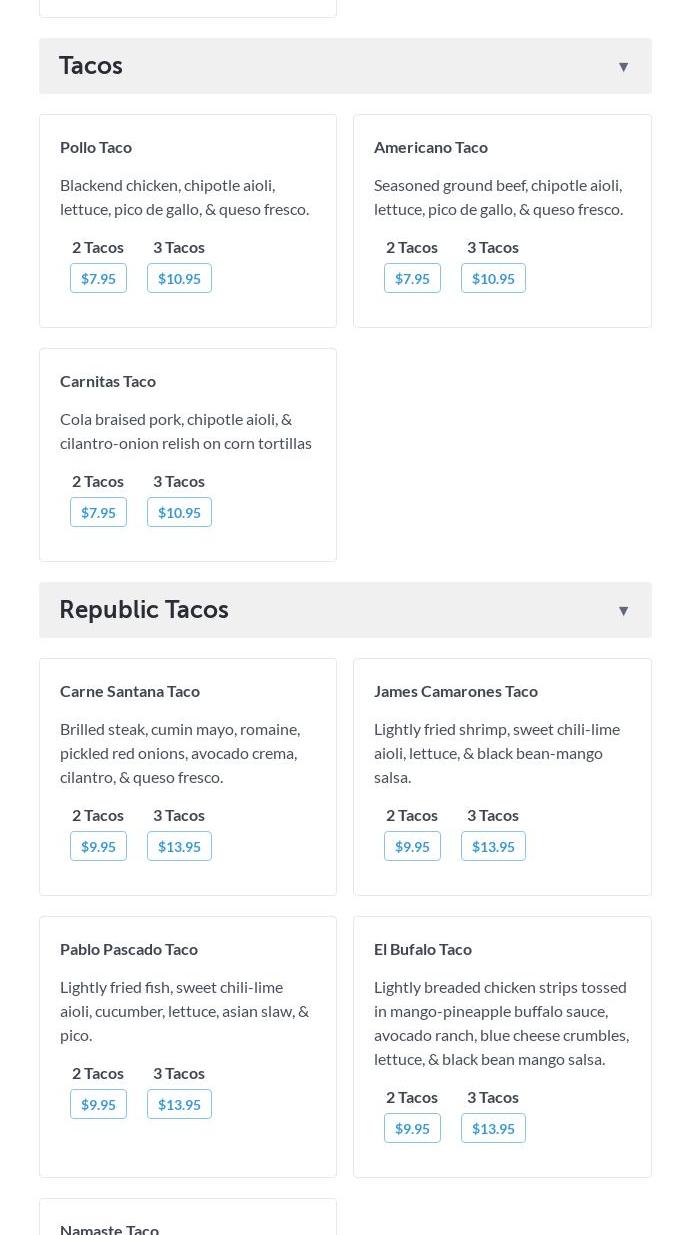Pick Carnitas Taco 2 Tacos $7.95
The width and height of the screenshot is (690, 1235).
coord(98,512)
